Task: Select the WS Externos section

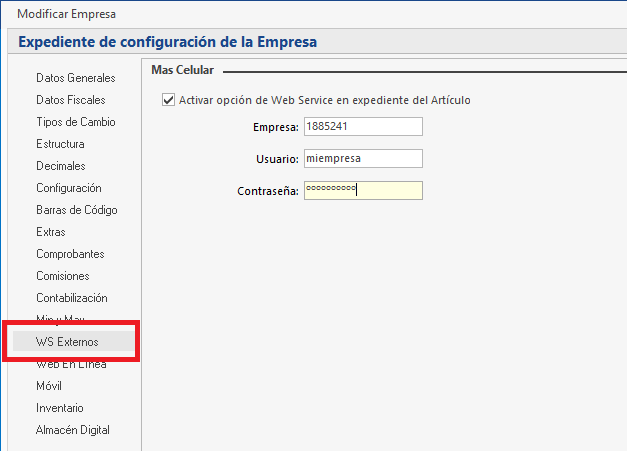Action: pos(67,342)
